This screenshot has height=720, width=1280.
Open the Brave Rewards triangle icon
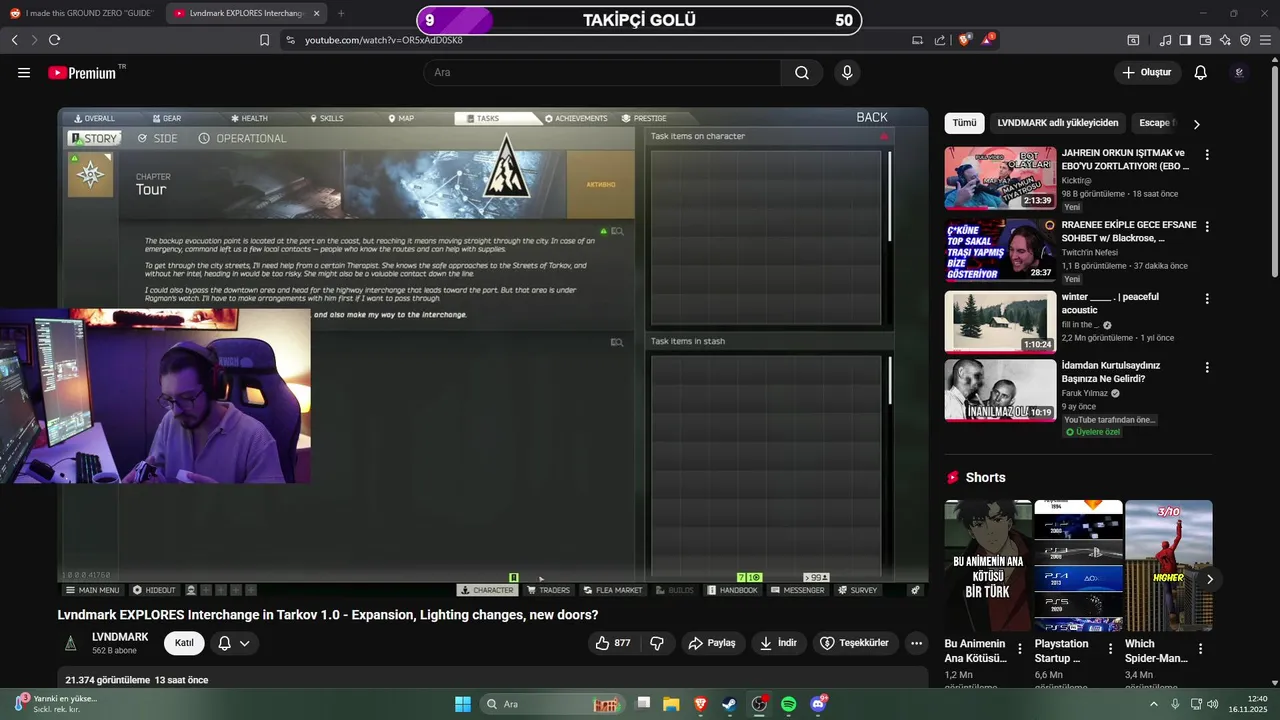coord(988,40)
